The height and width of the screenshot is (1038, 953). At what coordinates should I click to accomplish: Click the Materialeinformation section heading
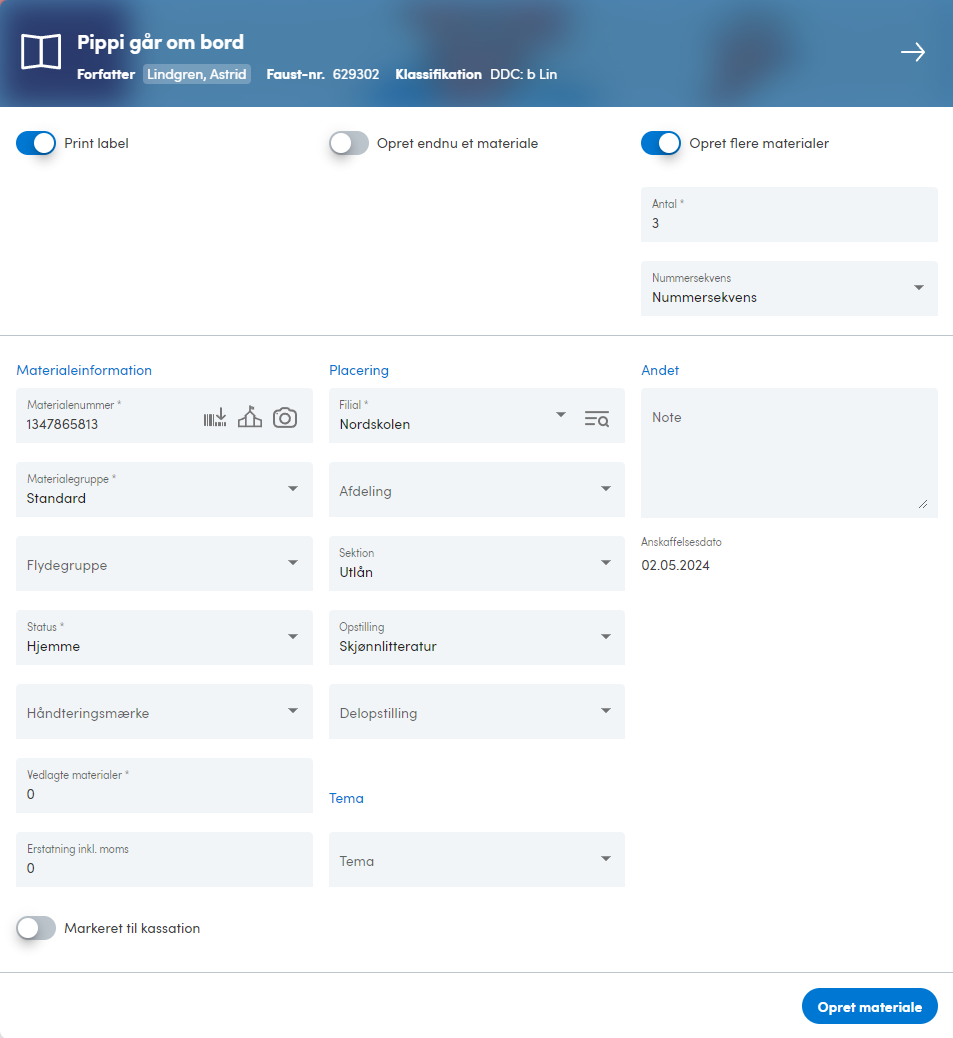84,370
